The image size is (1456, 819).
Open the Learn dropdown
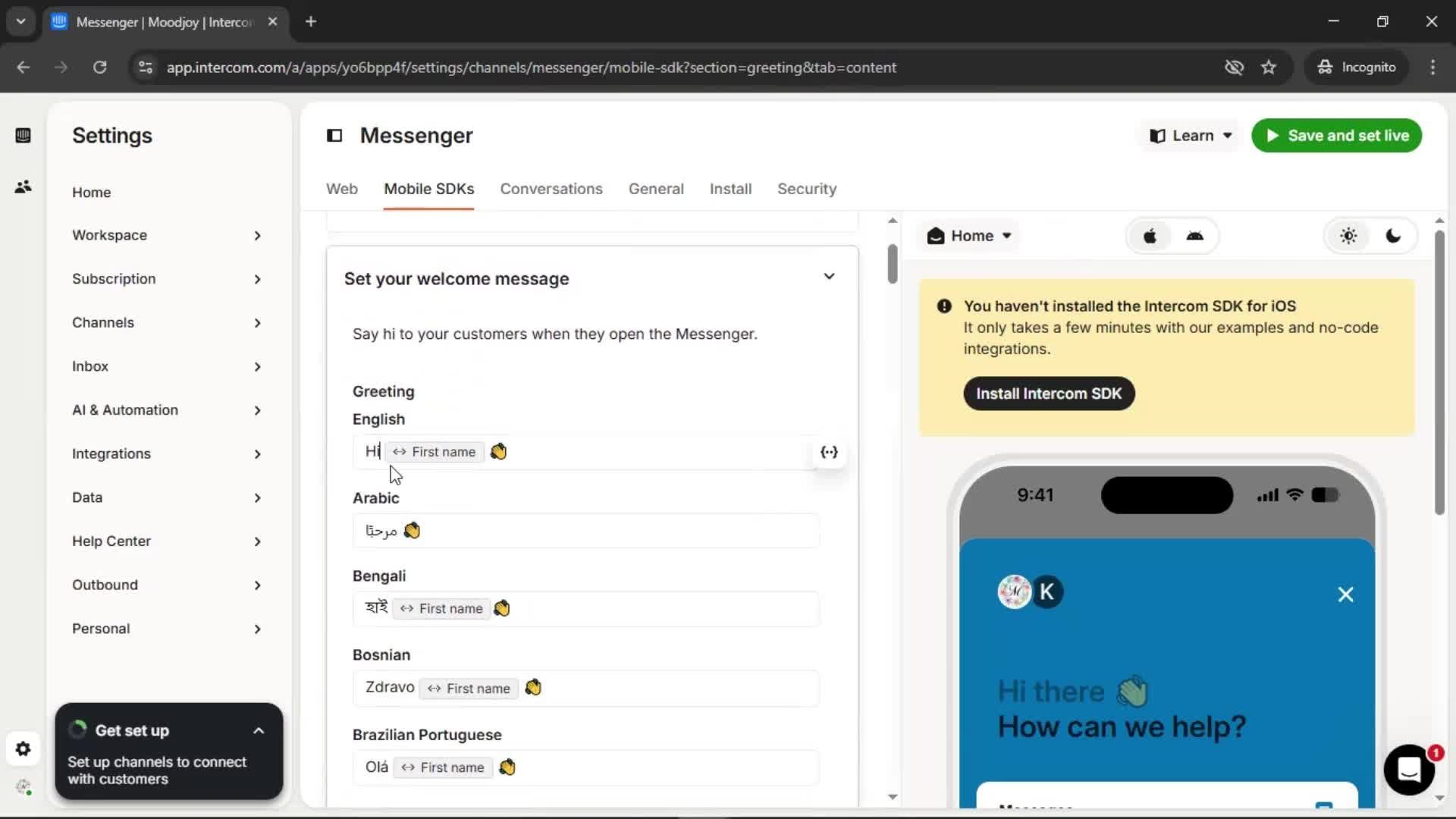[x=1191, y=136]
